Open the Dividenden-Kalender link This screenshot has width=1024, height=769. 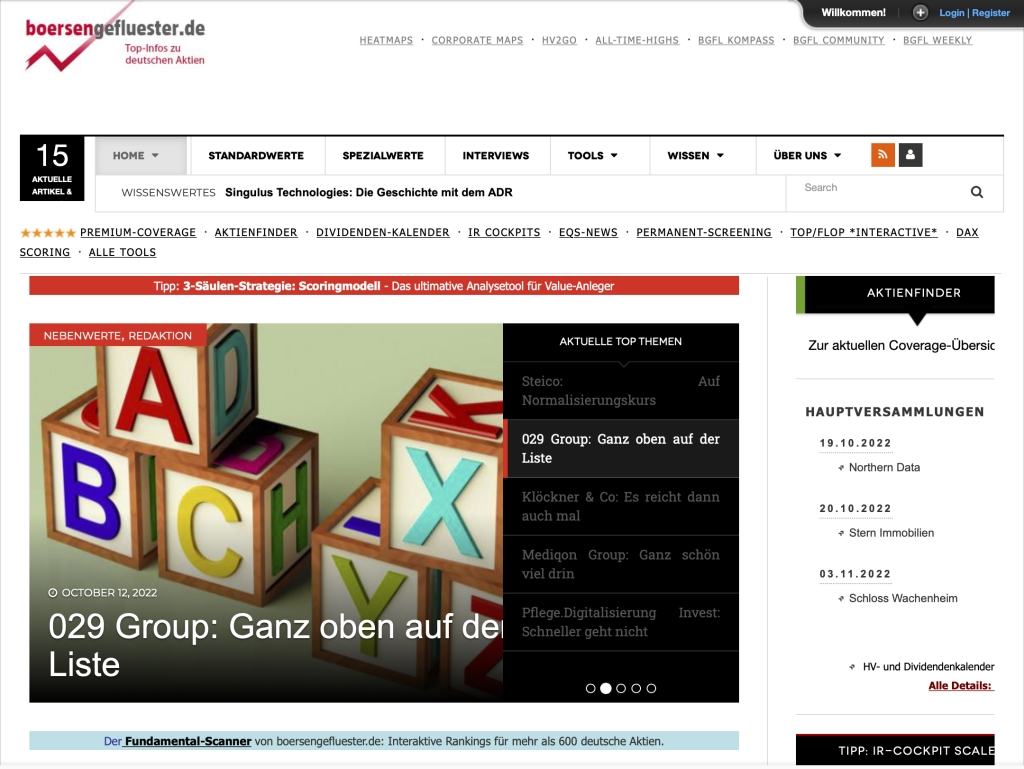(x=383, y=233)
